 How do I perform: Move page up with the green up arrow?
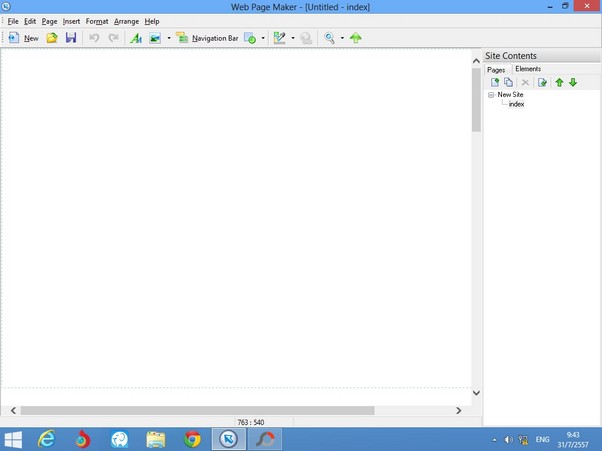pos(559,82)
